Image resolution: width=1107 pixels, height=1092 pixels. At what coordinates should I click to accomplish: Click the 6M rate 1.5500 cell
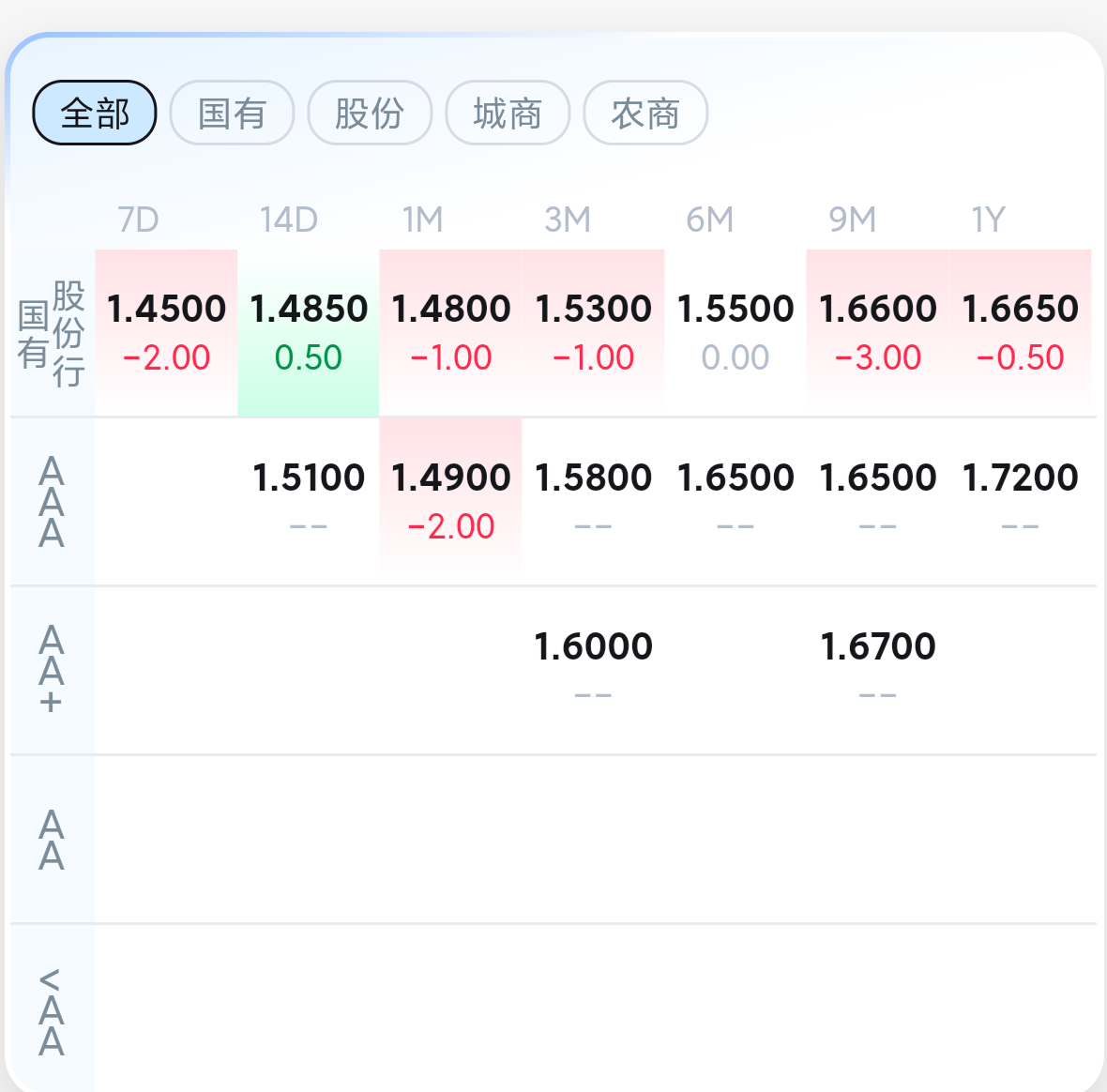point(735,332)
